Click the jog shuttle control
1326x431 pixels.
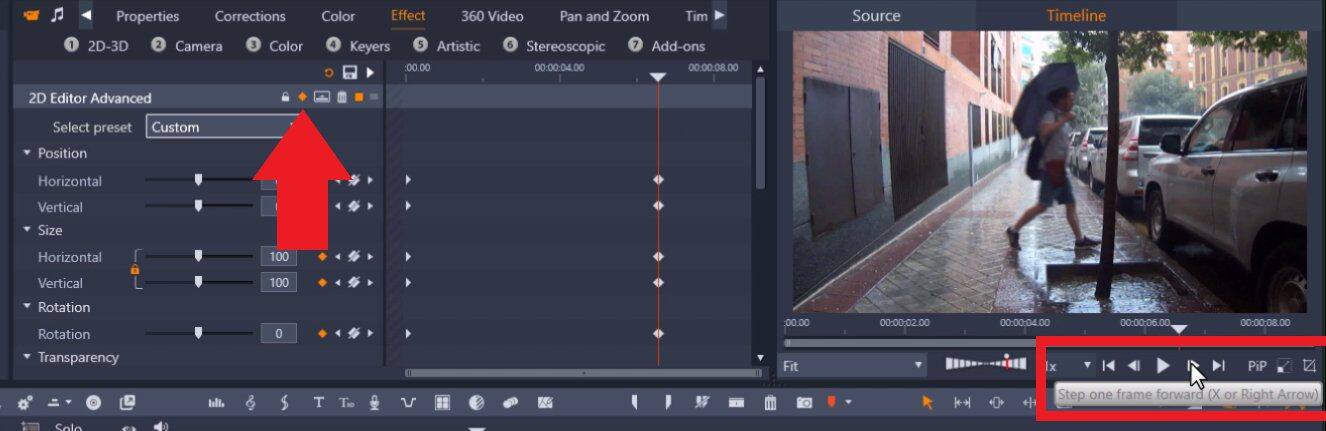(x=985, y=364)
